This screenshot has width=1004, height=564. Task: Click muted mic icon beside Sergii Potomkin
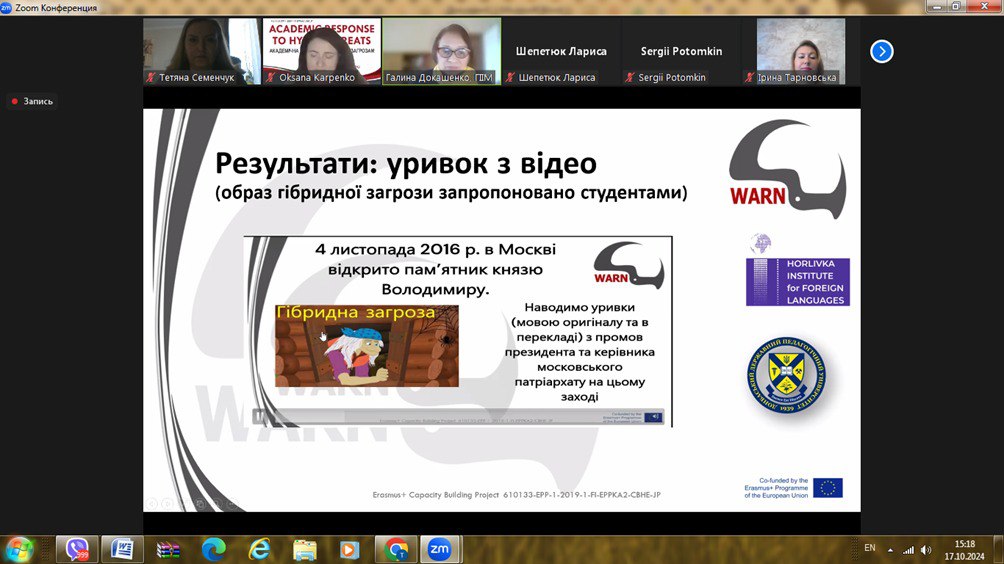(x=630, y=77)
